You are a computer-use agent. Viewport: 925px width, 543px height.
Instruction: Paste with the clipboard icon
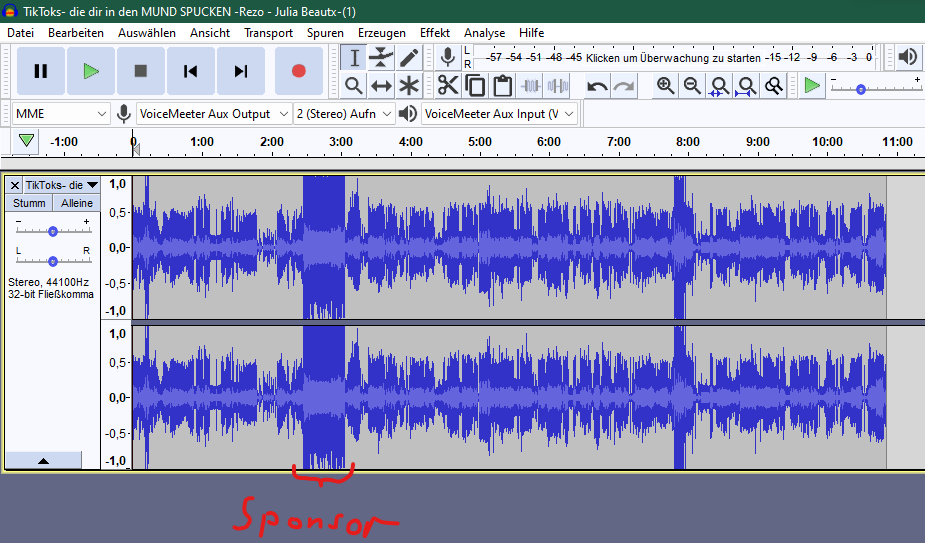click(x=502, y=86)
